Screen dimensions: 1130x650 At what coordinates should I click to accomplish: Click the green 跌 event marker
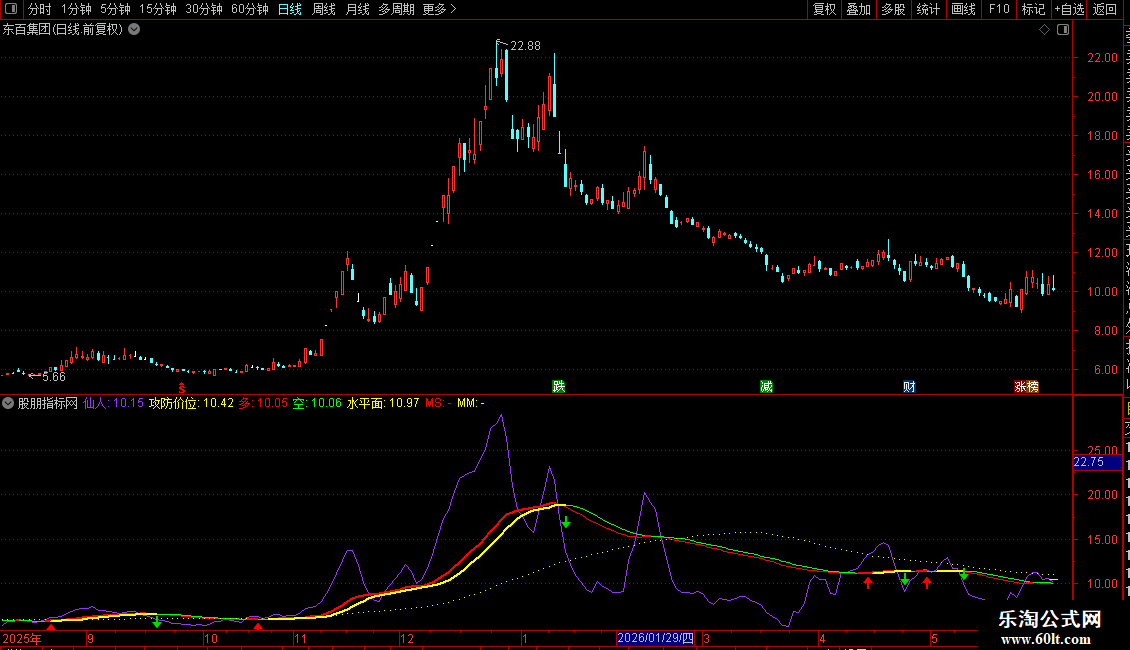[559, 386]
